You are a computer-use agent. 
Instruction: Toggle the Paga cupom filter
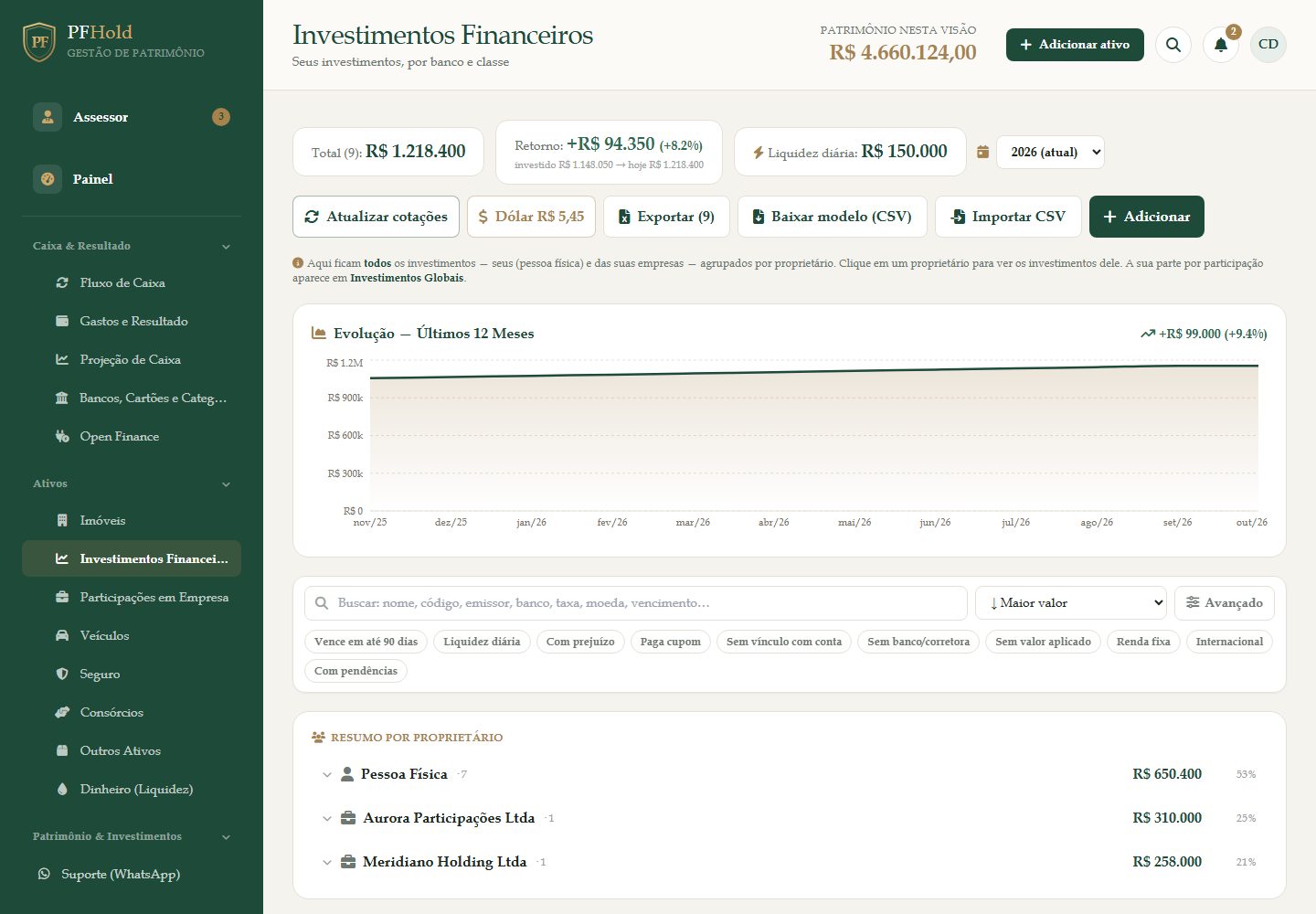pos(671,642)
